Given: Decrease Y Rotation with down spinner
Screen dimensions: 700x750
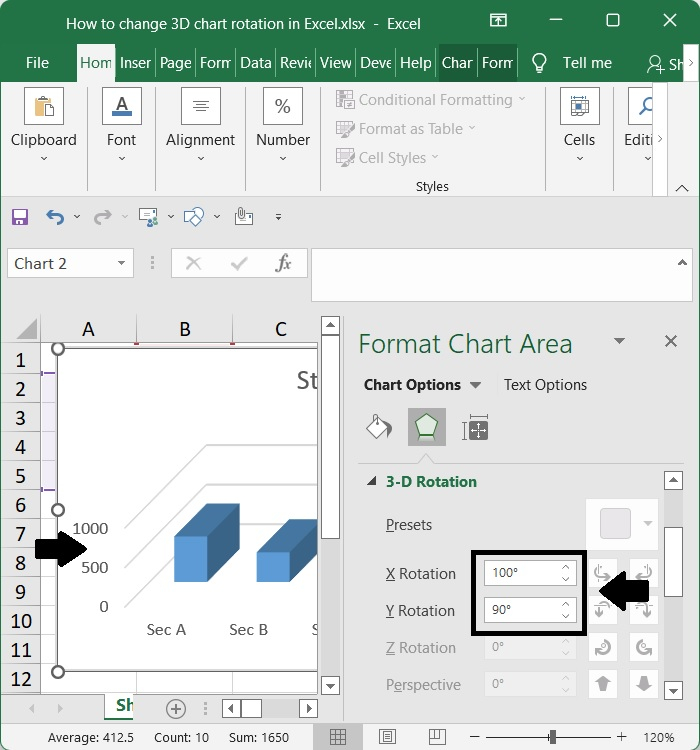Looking at the screenshot, I should (x=566, y=616).
